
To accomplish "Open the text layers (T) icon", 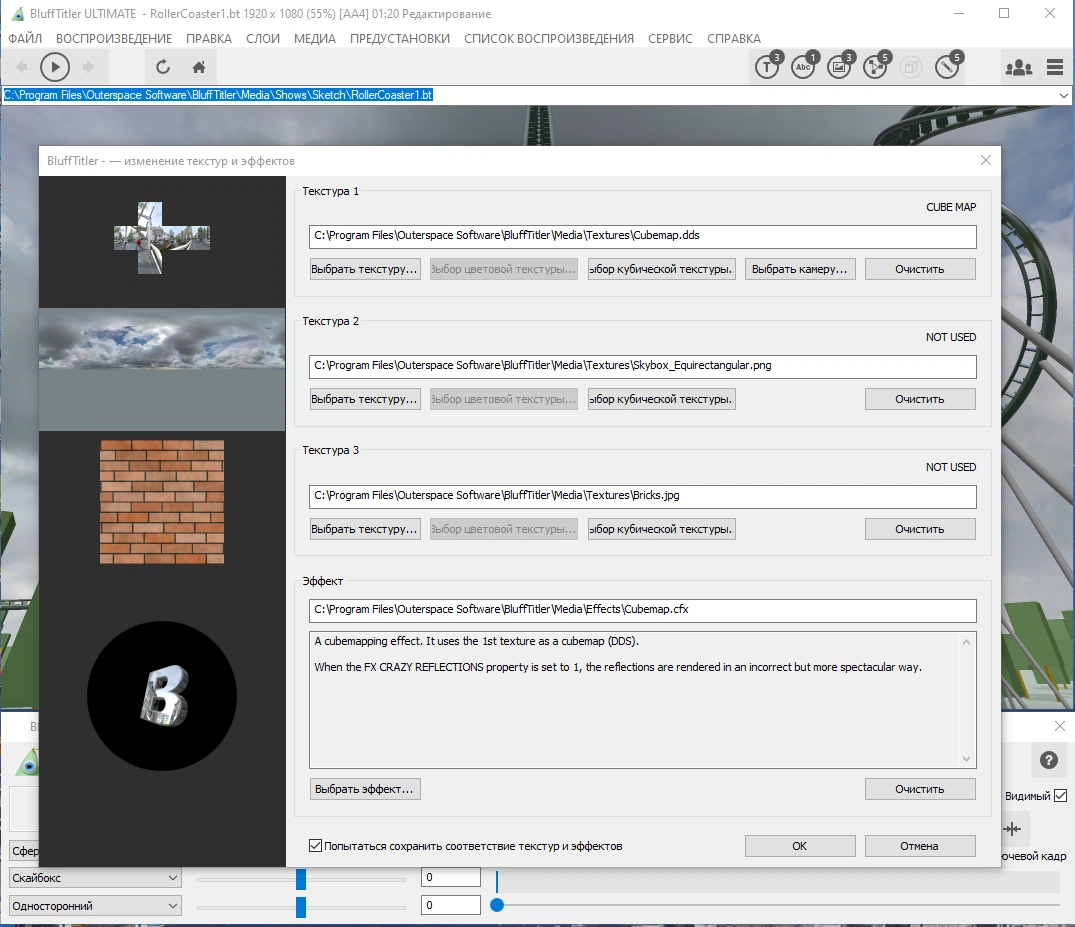I will coord(769,66).
